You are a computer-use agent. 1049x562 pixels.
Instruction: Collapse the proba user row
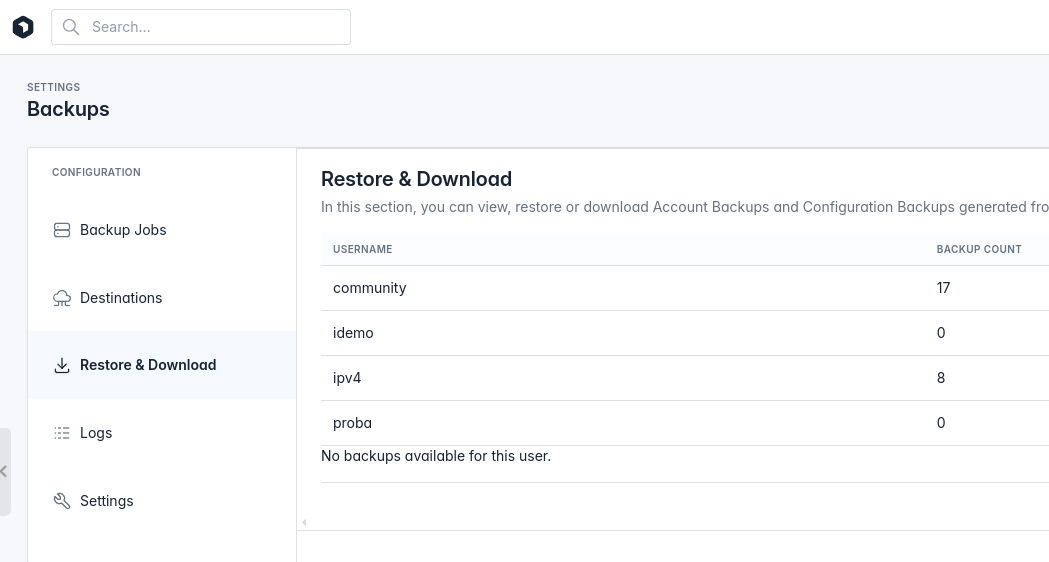[685, 424]
